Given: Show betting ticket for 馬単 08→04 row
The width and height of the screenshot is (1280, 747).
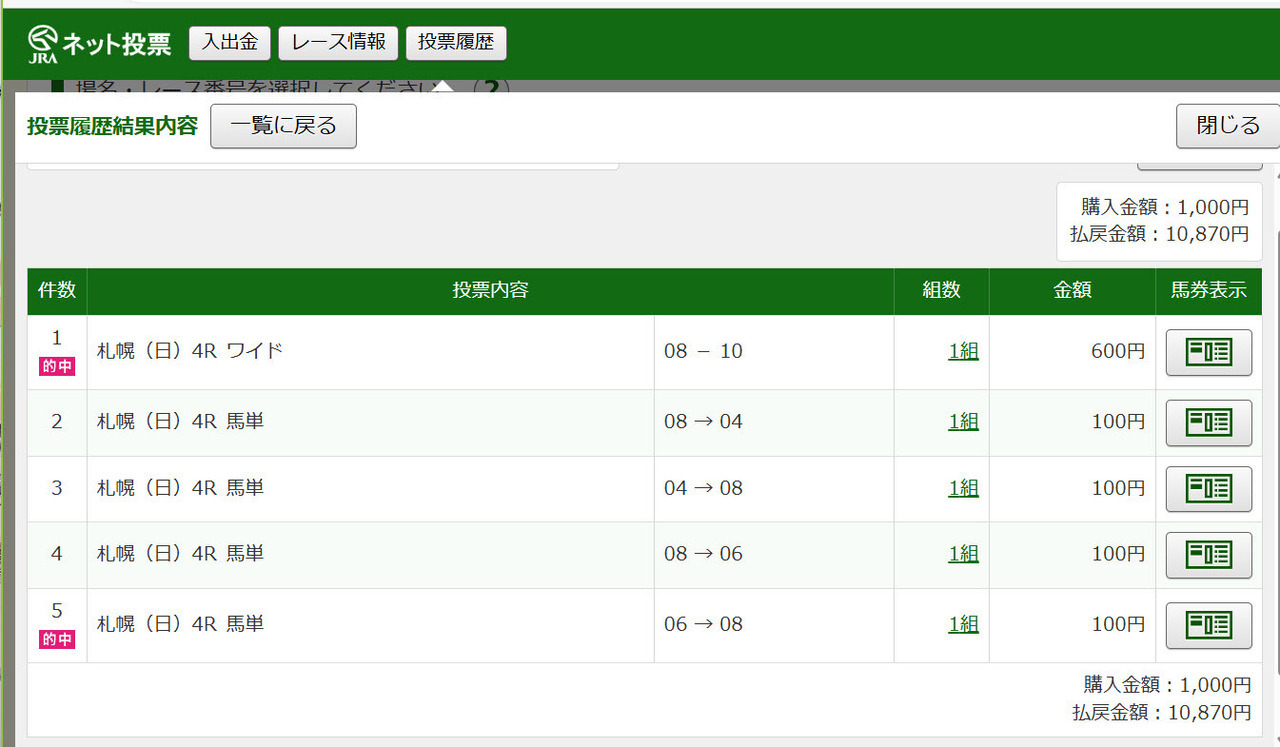Looking at the screenshot, I should click(1208, 422).
